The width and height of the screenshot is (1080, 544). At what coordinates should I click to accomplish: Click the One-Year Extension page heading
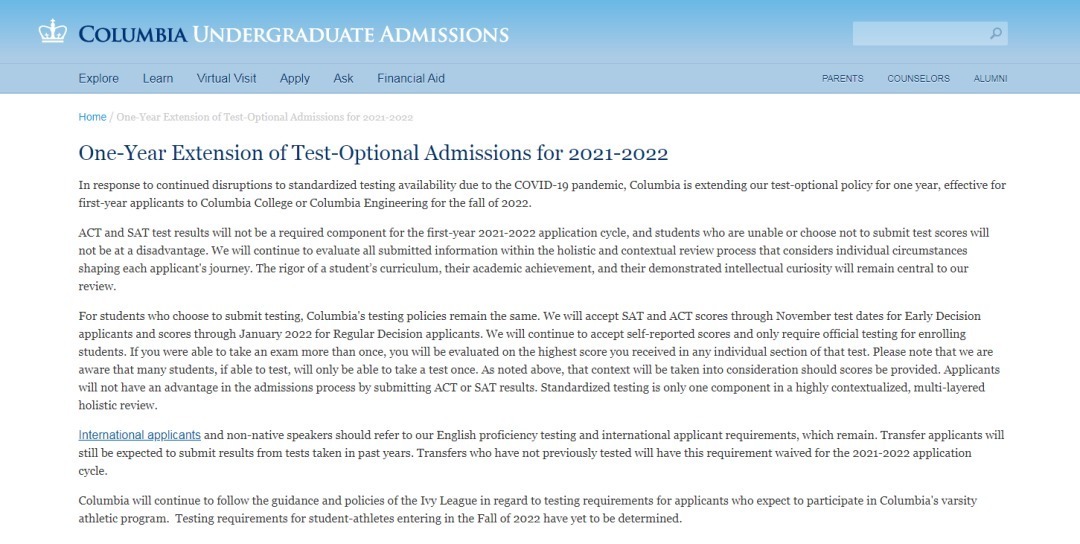tap(373, 153)
